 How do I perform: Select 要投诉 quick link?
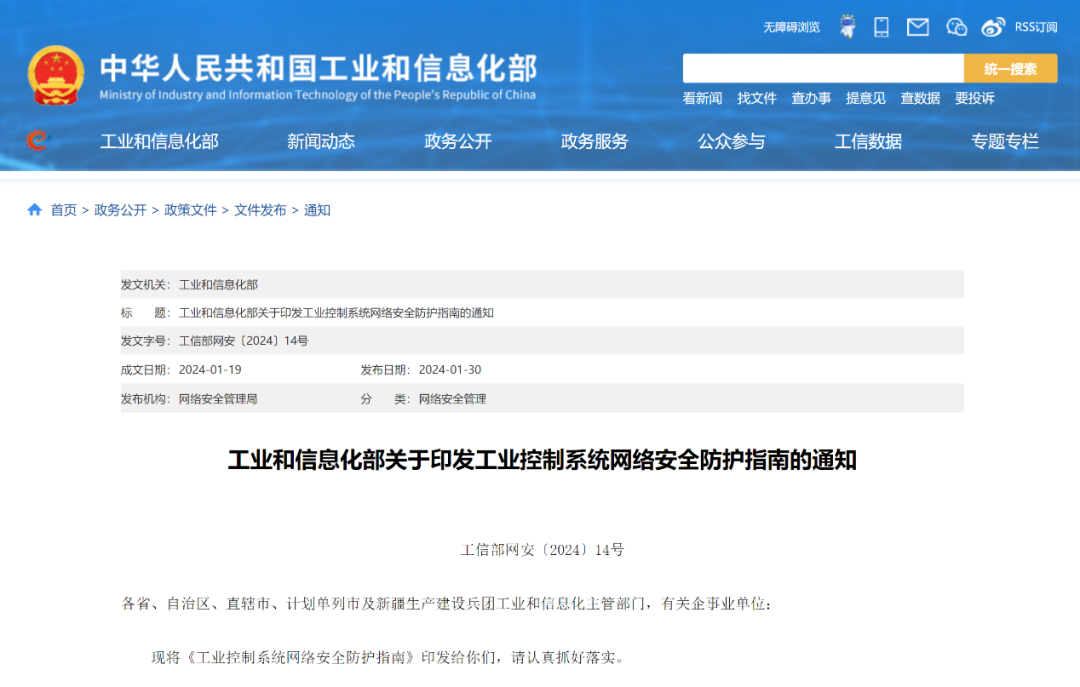pyautogui.click(x=974, y=98)
